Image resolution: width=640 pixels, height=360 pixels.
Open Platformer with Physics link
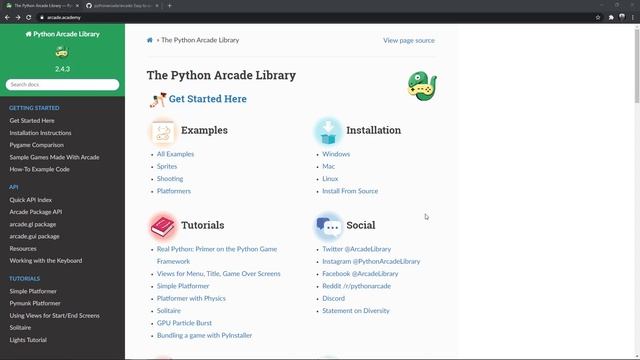(191, 298)
